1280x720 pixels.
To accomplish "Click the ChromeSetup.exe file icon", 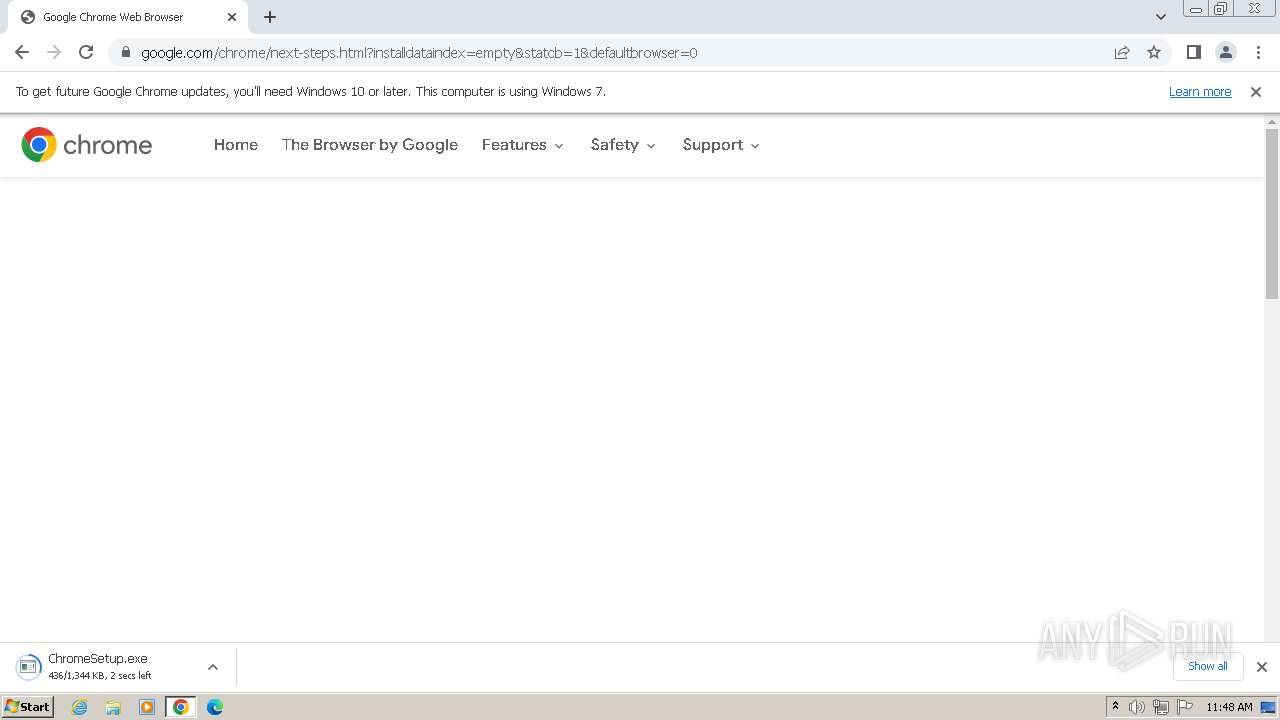I will point(28,667).
